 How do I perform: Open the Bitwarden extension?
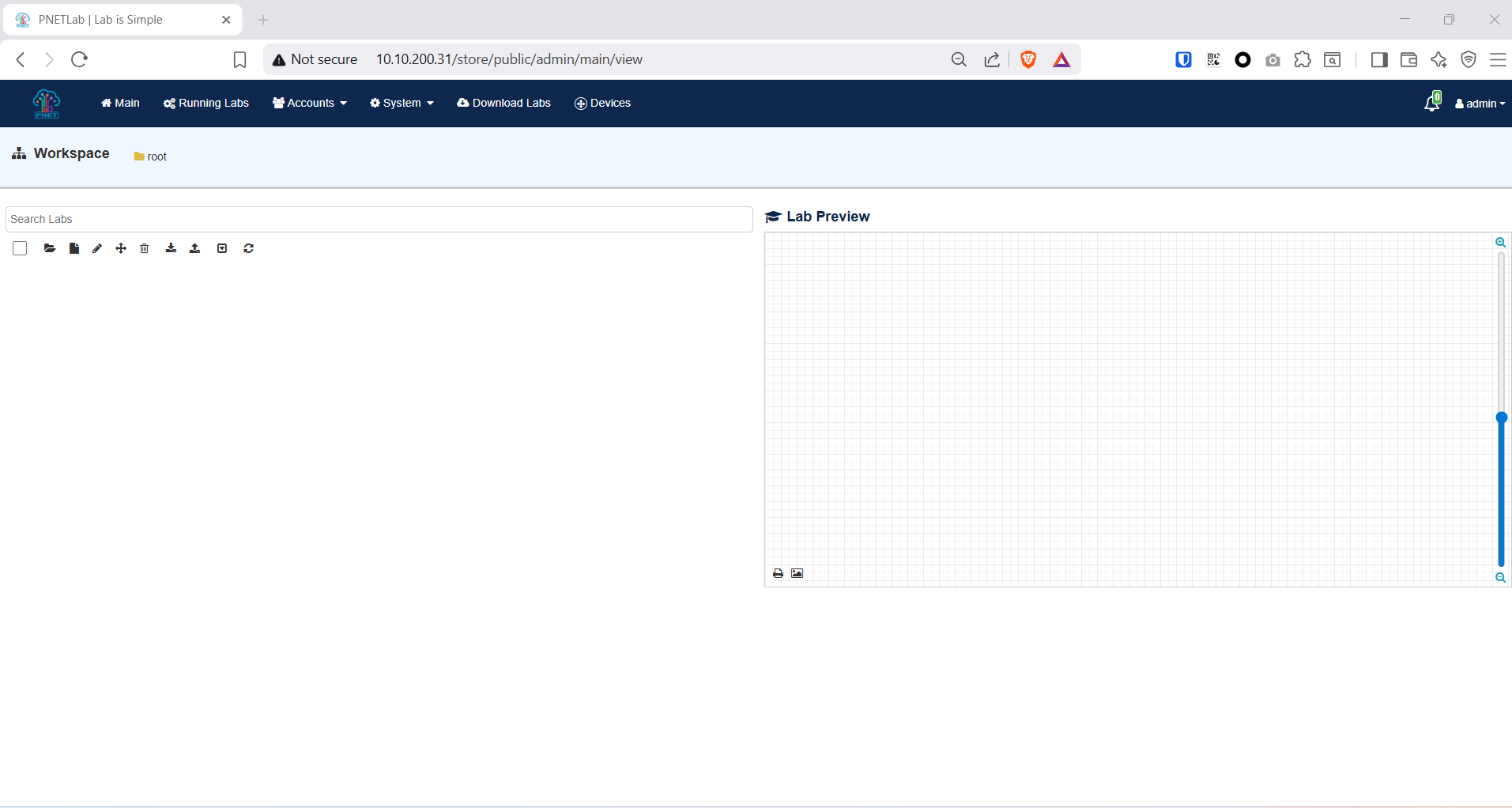click(1183, 59)
